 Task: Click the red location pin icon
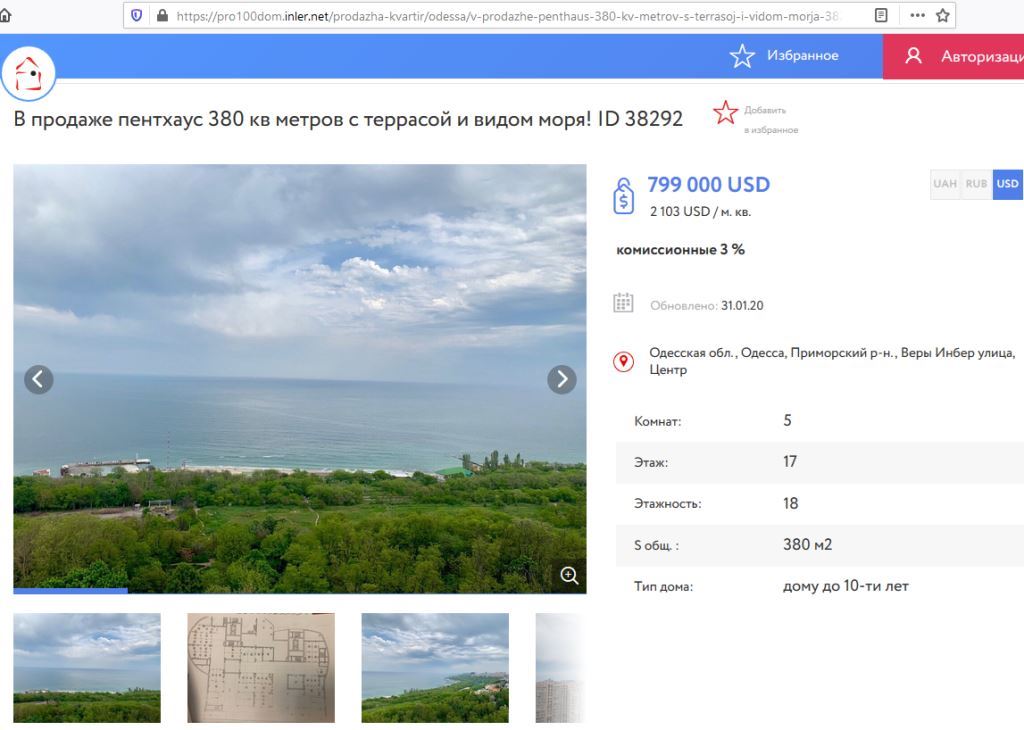(623, 362)
